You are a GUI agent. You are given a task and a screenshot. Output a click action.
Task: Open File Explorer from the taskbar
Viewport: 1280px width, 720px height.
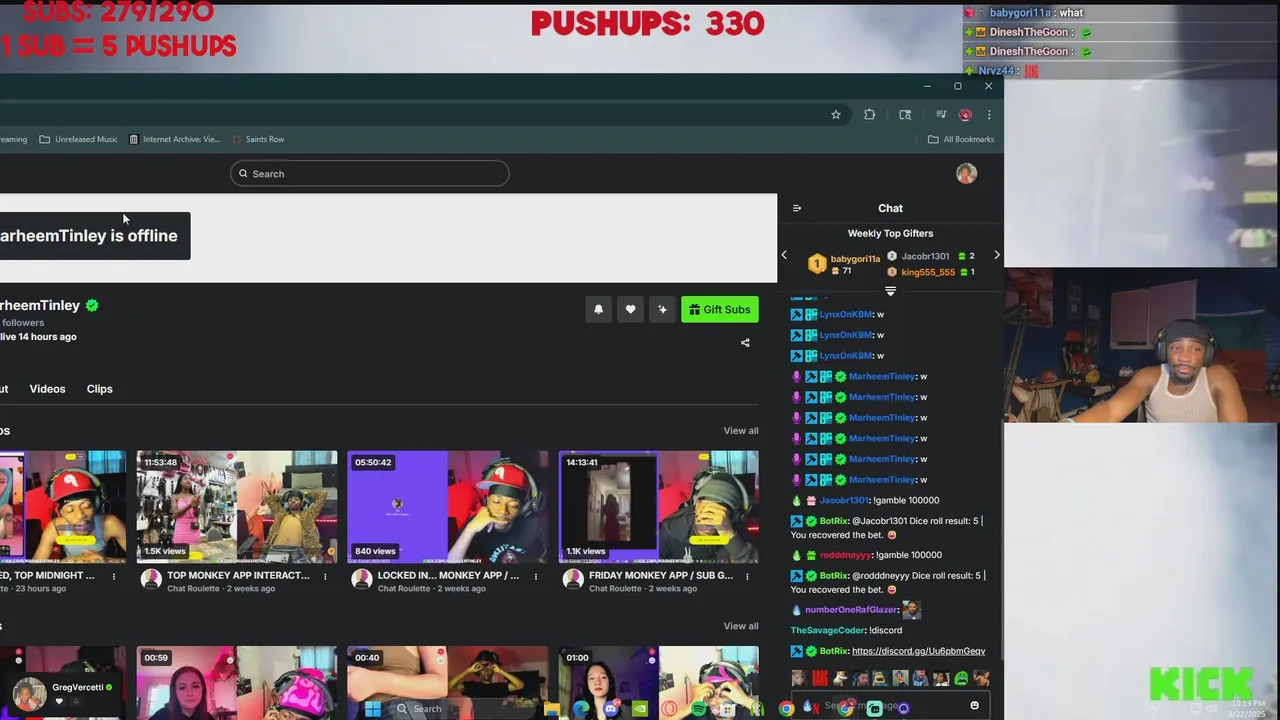pos(551,709)
